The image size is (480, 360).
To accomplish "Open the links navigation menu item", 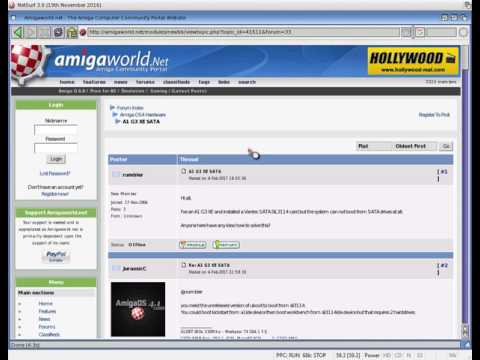I will [x=224, y=82].
